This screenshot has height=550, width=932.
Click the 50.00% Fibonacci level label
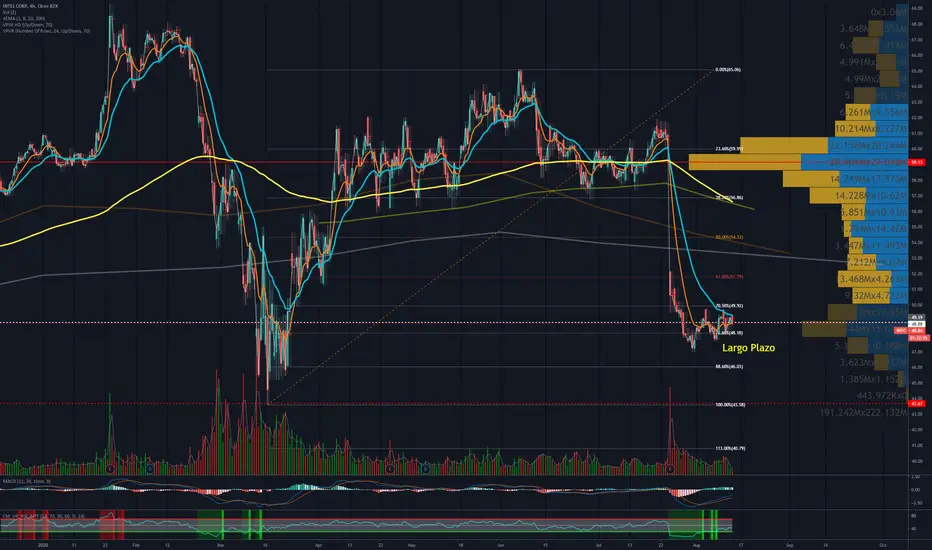pyautogui.click(x=729, y=237)
